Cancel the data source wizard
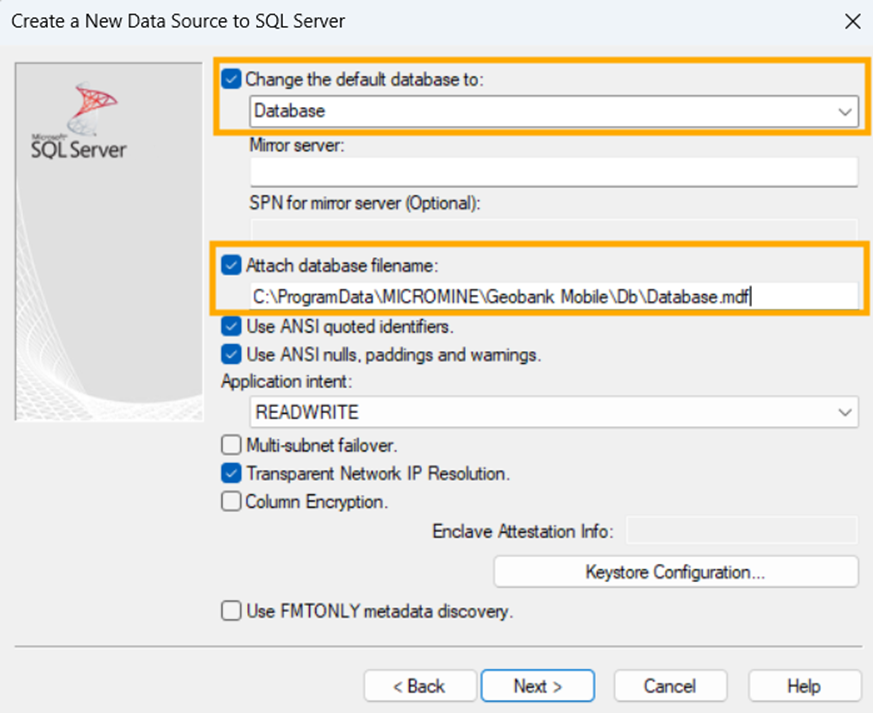 coord(669,686)
